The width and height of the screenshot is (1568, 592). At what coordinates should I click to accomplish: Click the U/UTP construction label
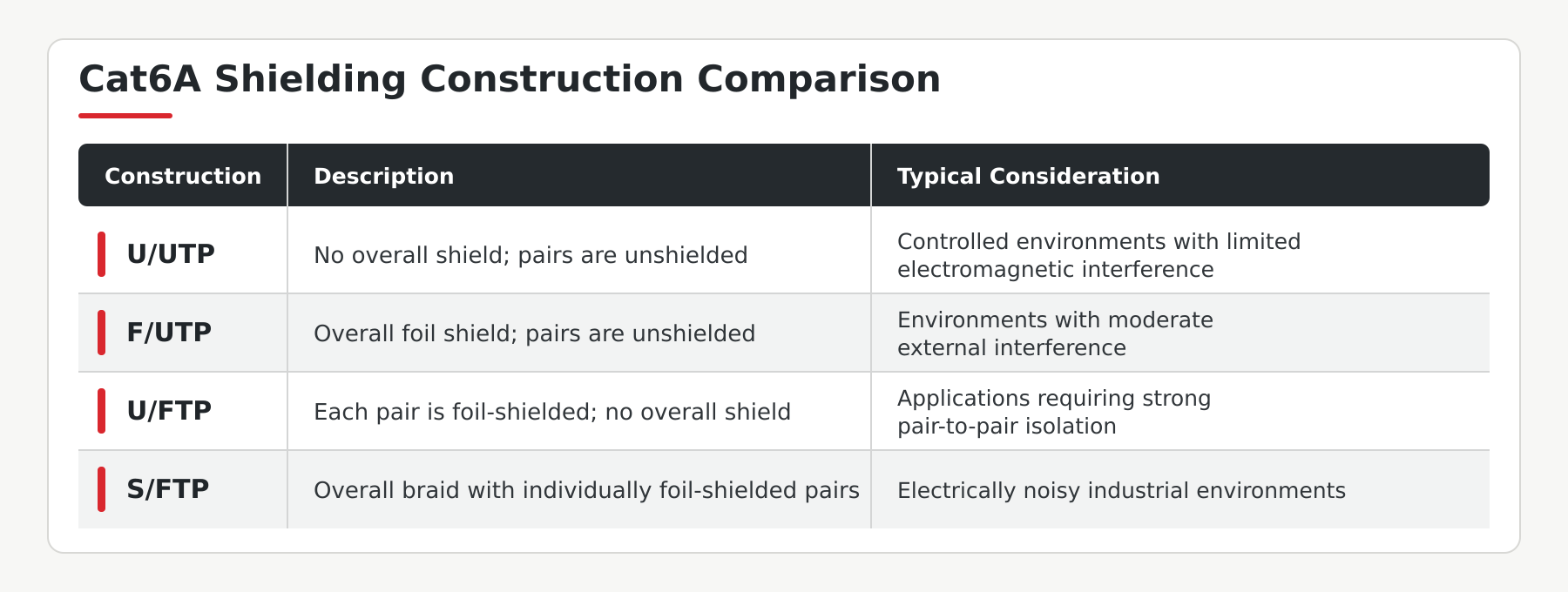[171, 254]
